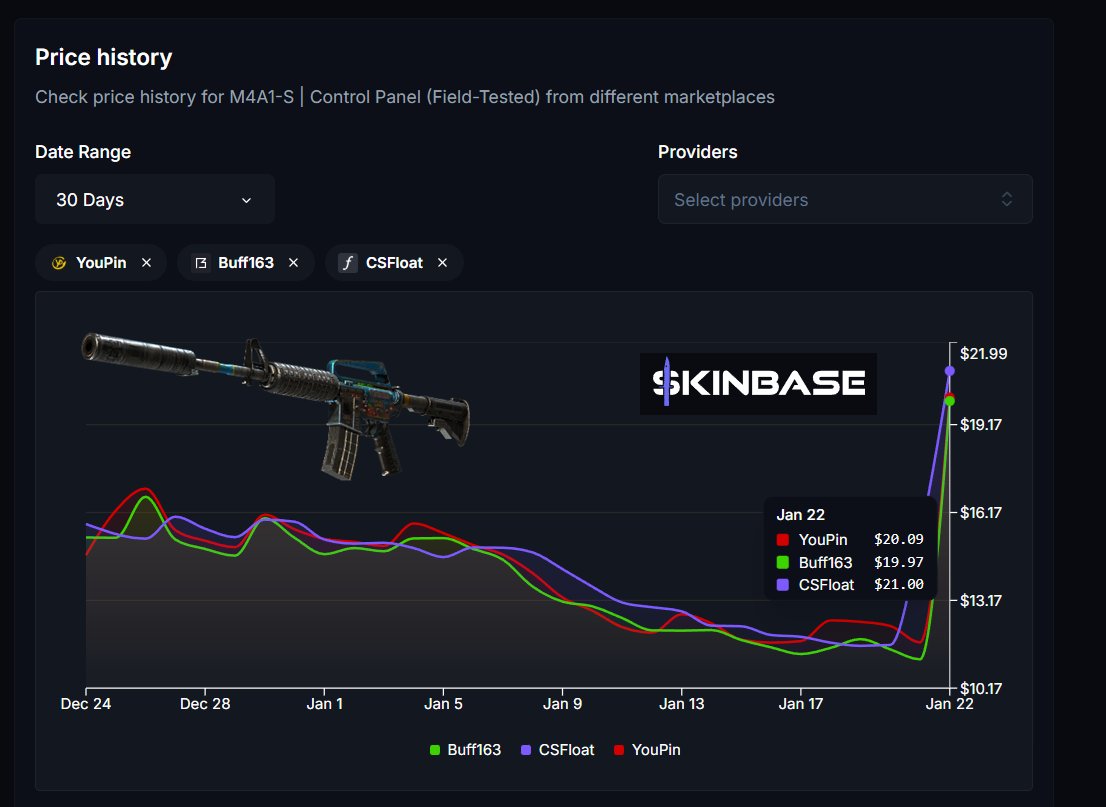1106x807 pixels.
Task: Click the Jan 5 x-axis label
Action: pyautogui.click(x=444, y=704)
